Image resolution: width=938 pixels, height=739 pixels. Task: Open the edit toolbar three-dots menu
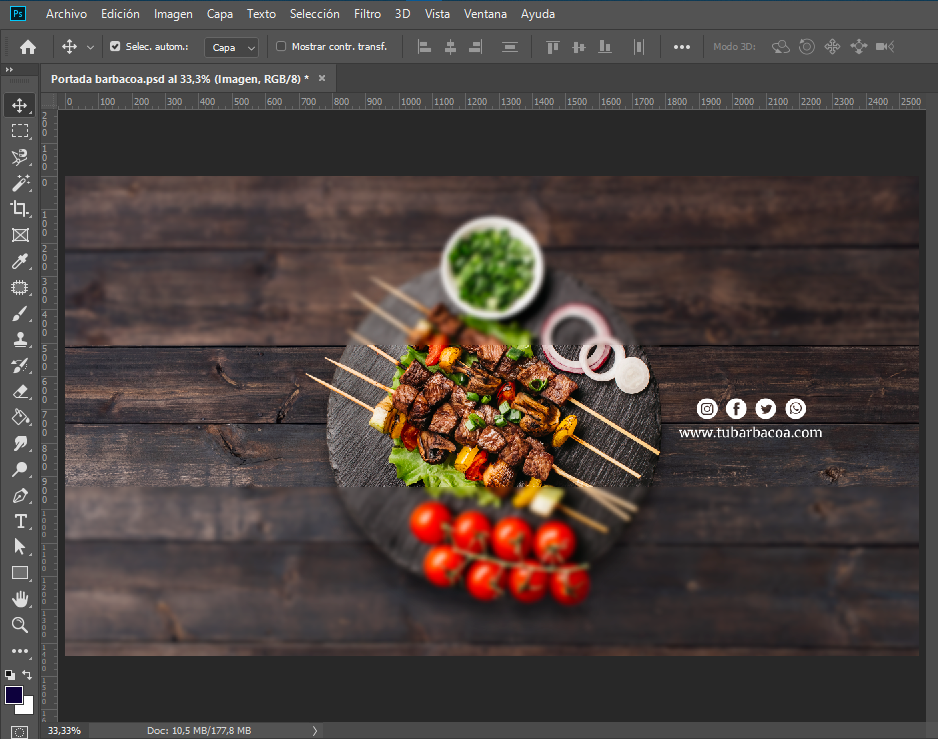[x=20, y=650]
